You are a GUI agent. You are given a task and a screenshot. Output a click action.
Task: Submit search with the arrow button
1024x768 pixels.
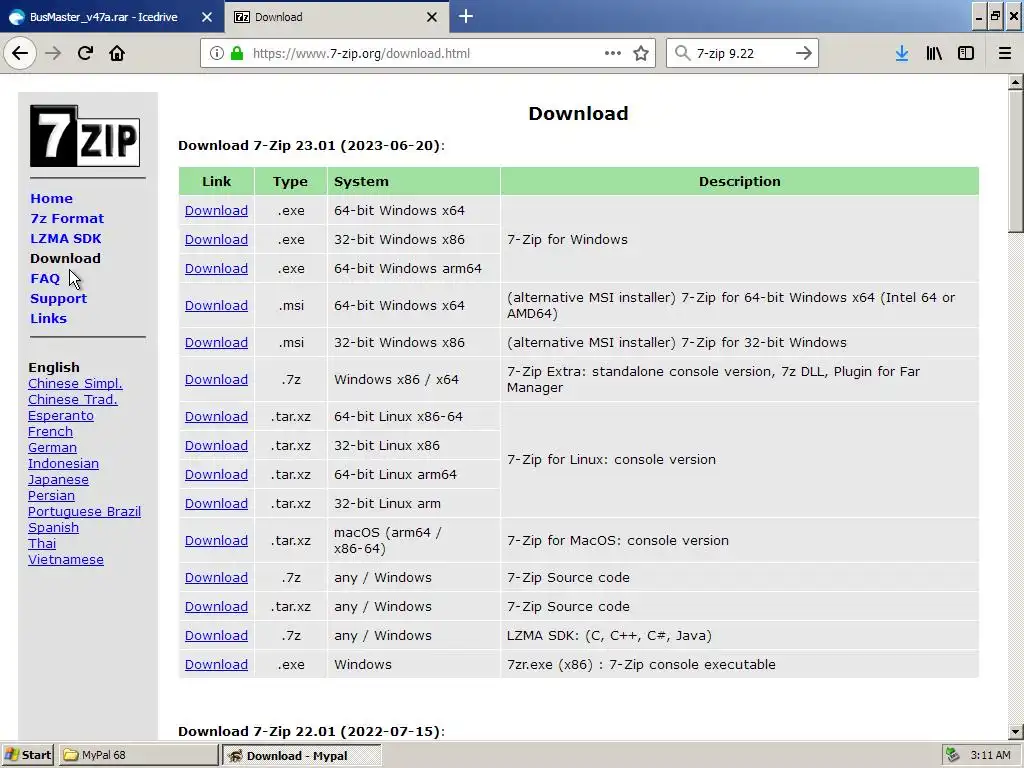(803, 53)
